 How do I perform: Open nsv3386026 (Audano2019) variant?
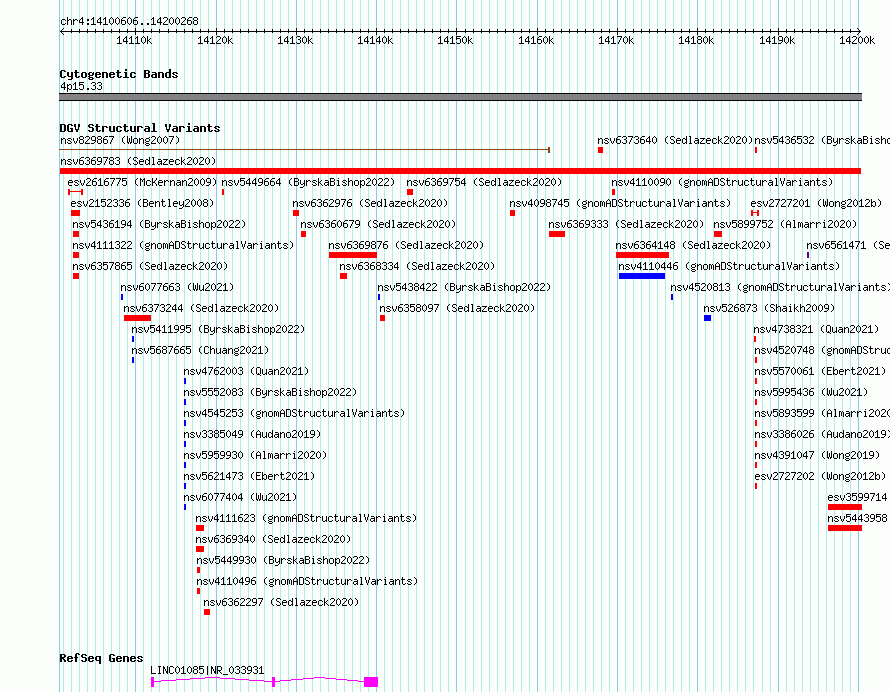point(822,434)
